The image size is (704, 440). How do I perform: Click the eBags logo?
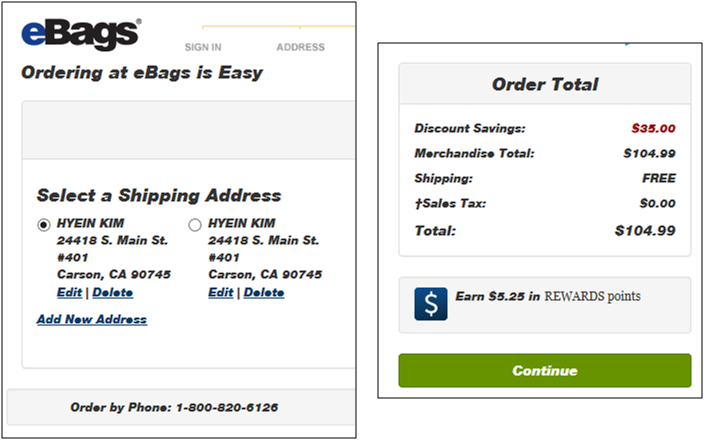tap(79, 34)
